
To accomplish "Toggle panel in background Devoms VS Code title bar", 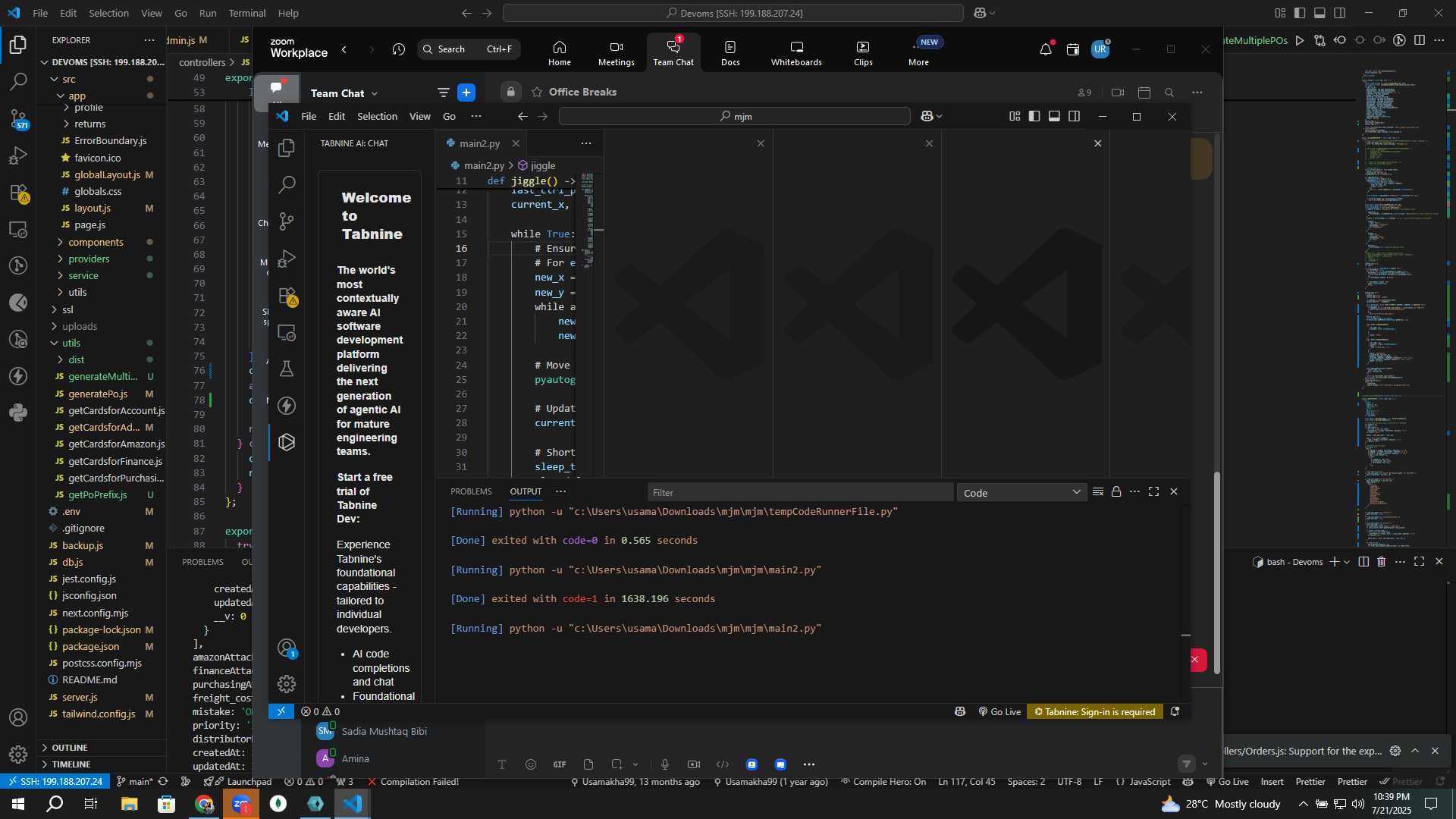I will (1319, 13).
